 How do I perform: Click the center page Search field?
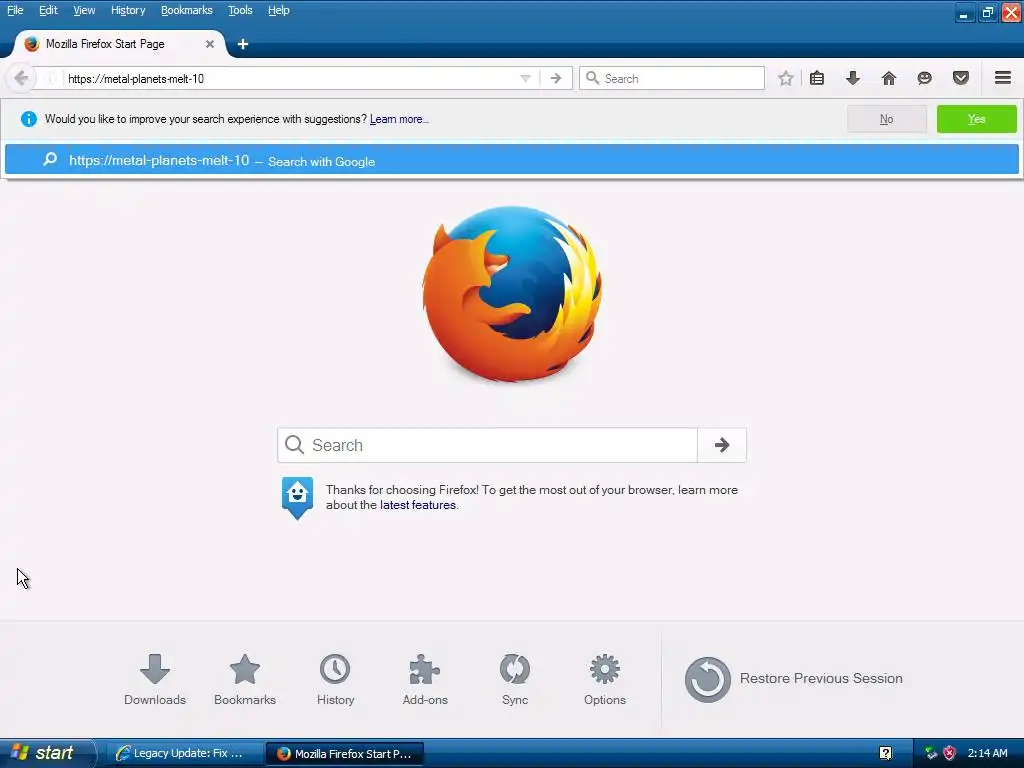pos(487,445)
